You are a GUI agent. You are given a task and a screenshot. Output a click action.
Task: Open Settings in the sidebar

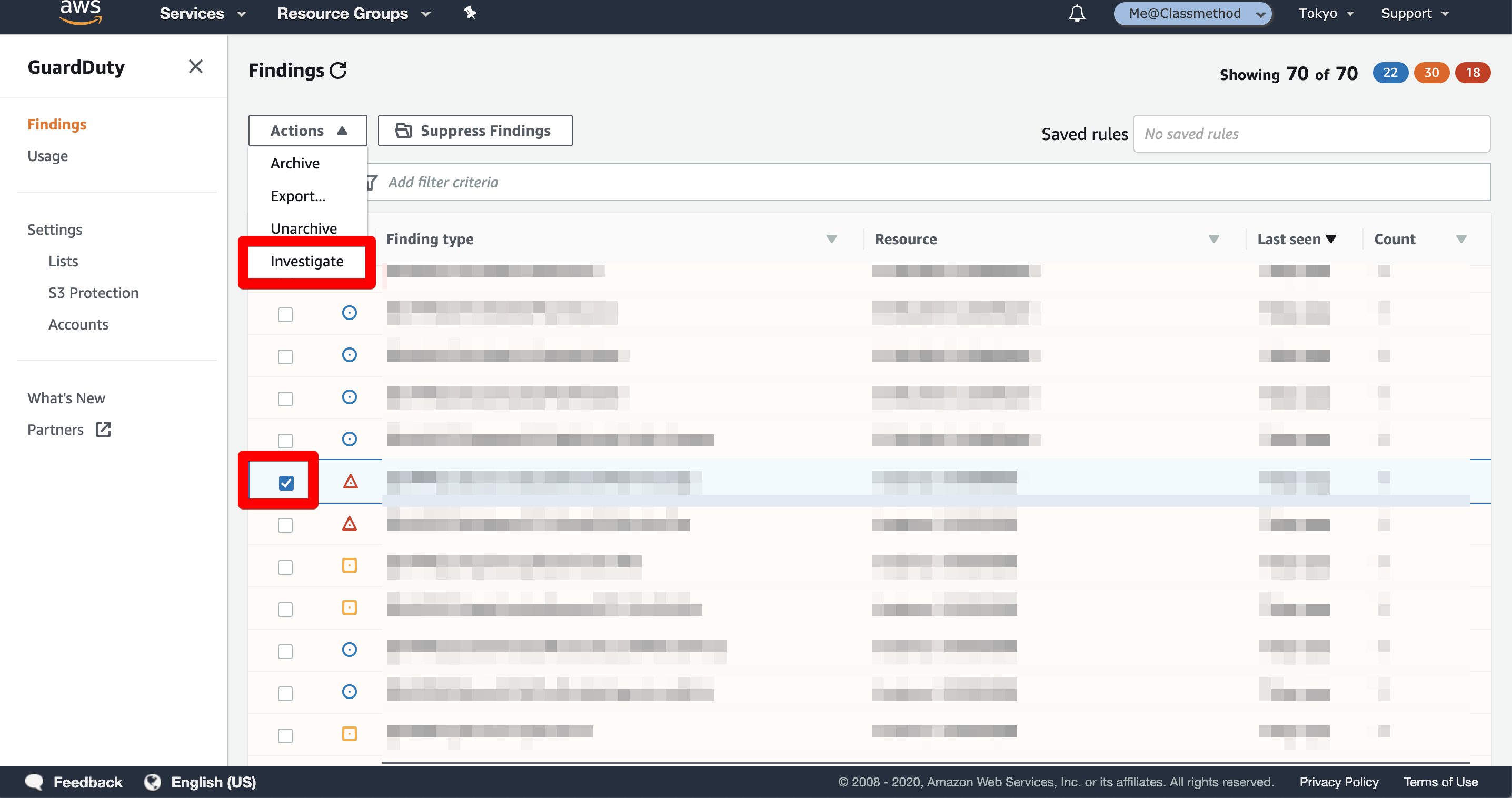point(55,230)
